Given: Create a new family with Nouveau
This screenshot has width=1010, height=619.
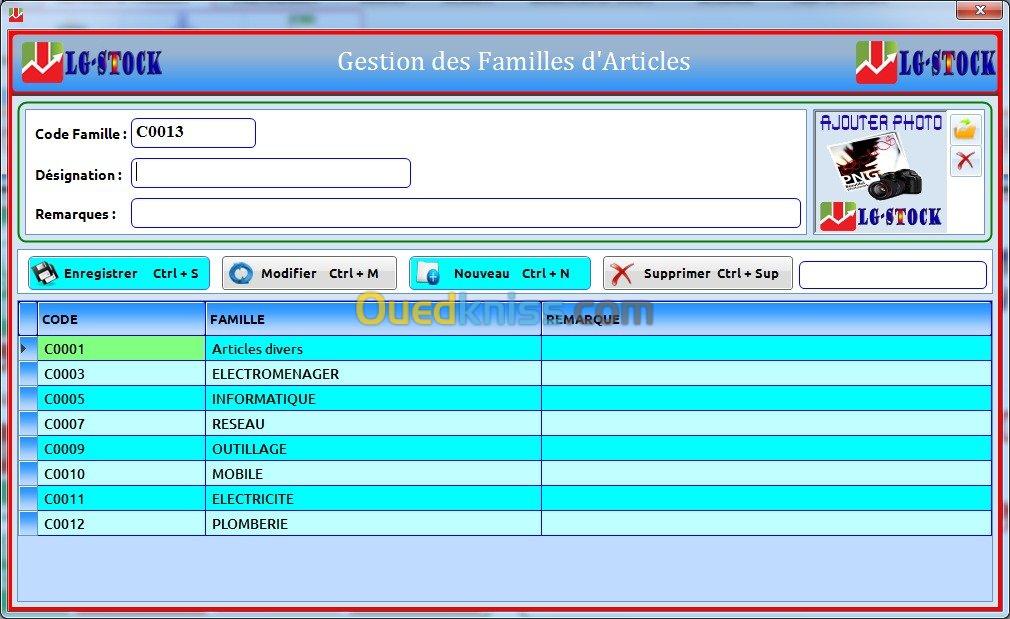Looking at the screenshot, I should tap(500, 273).
